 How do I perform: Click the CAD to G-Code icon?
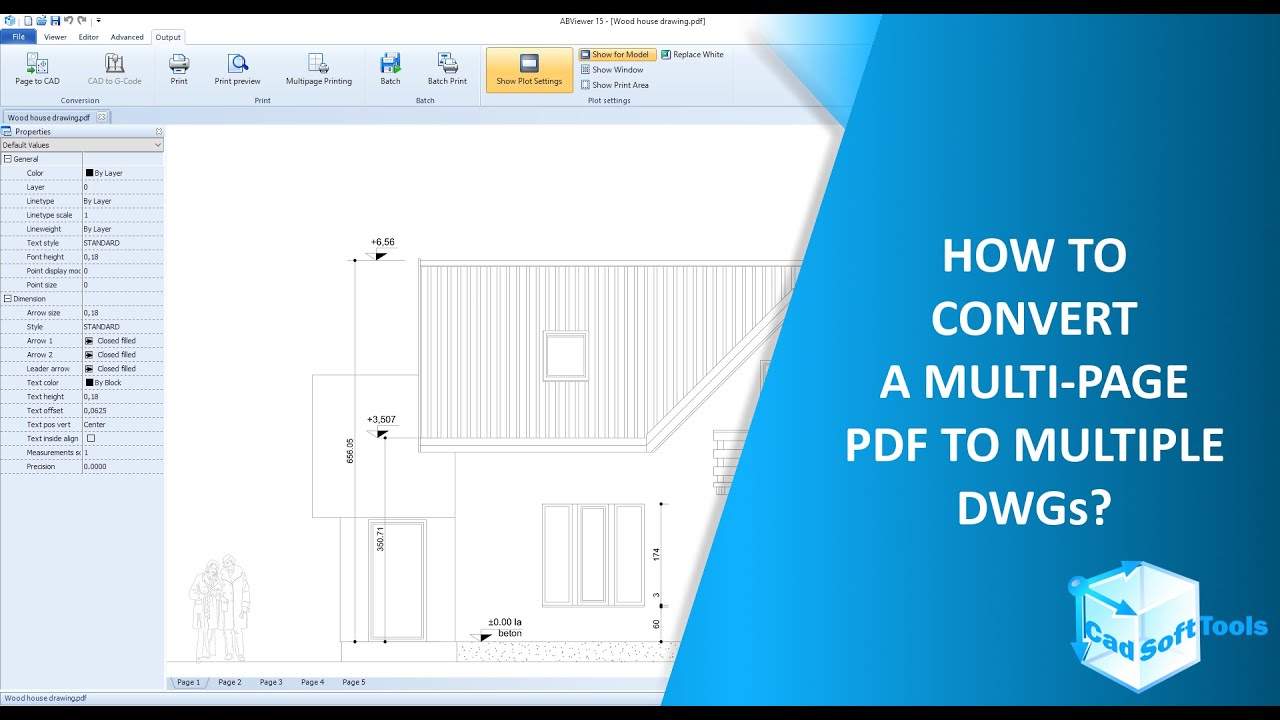[114, 64]
